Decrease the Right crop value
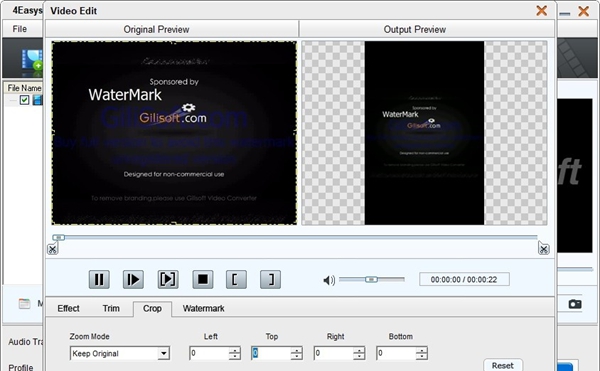600x371 pixels. coord(359,356)
